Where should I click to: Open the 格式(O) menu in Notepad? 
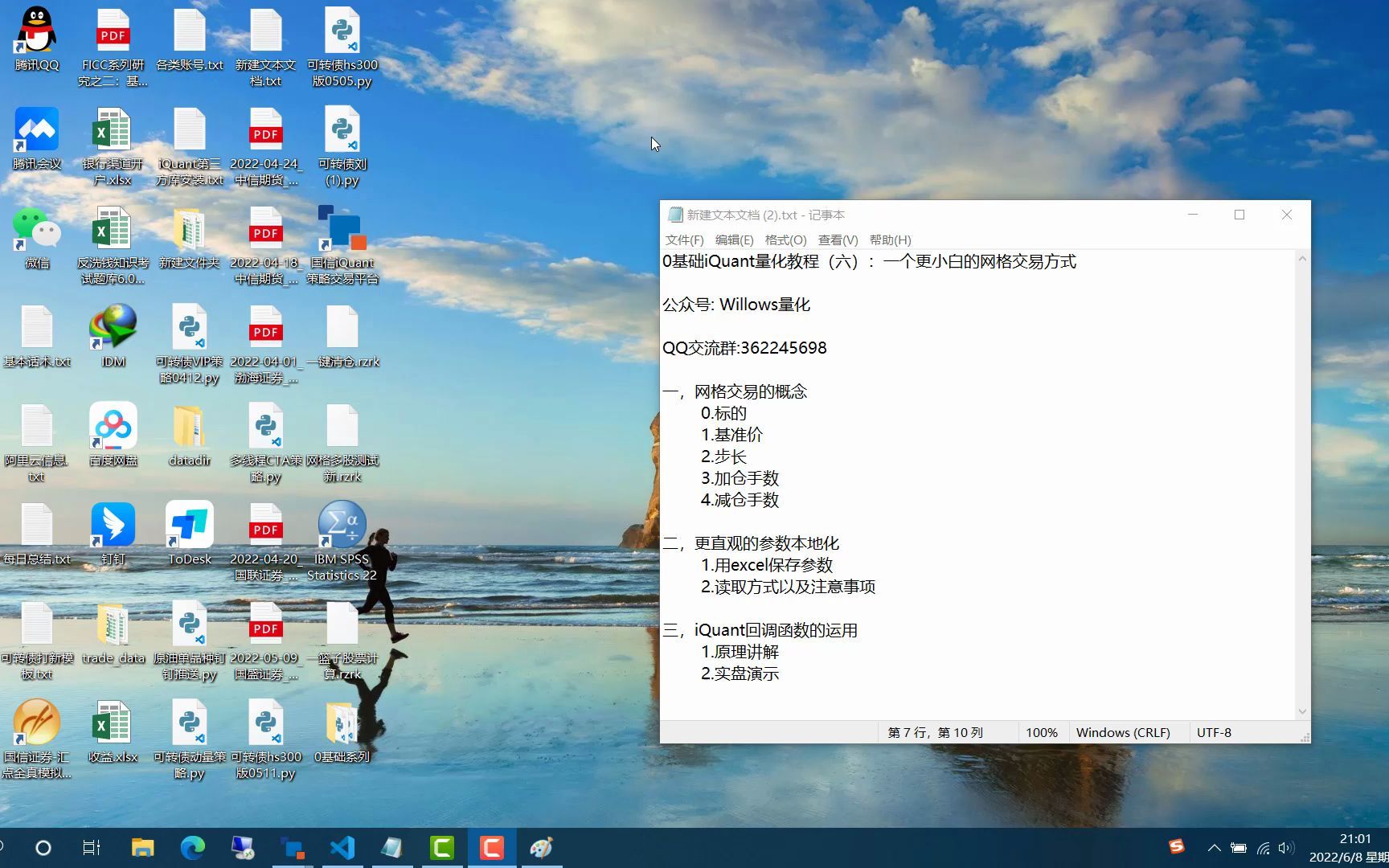click(x=785, y=240)
